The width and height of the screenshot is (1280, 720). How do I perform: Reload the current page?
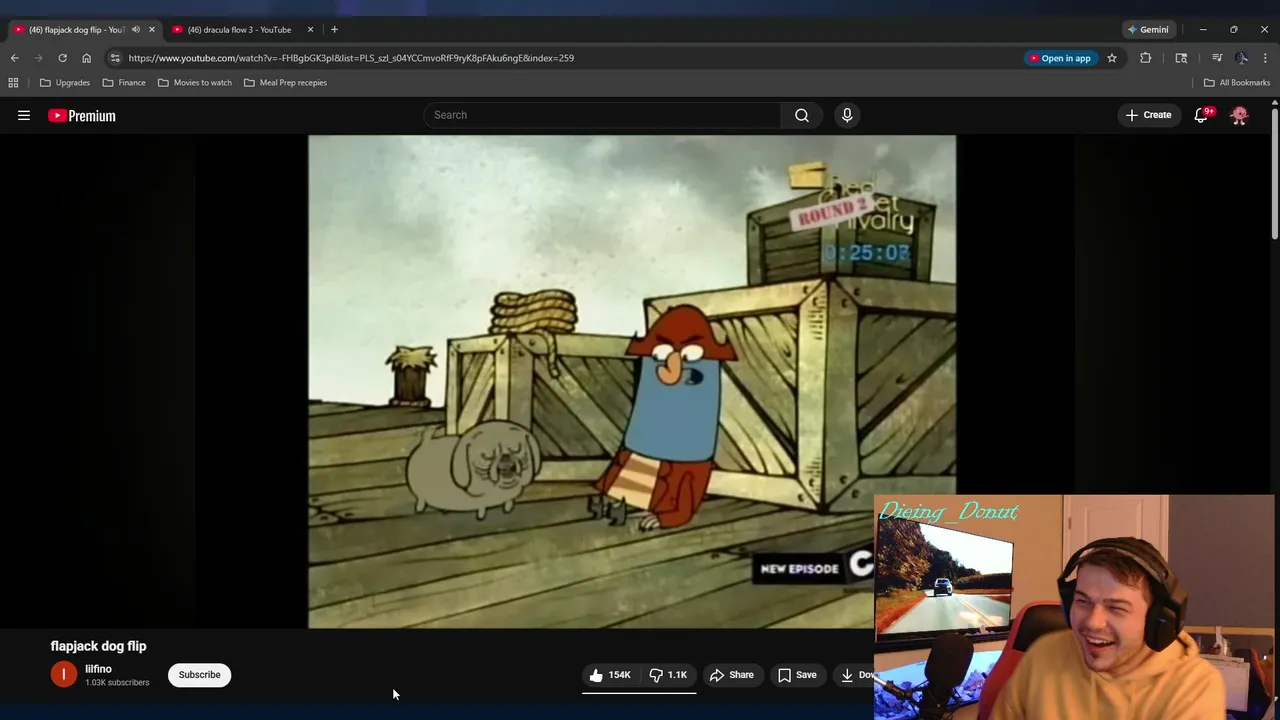[62, 58]
